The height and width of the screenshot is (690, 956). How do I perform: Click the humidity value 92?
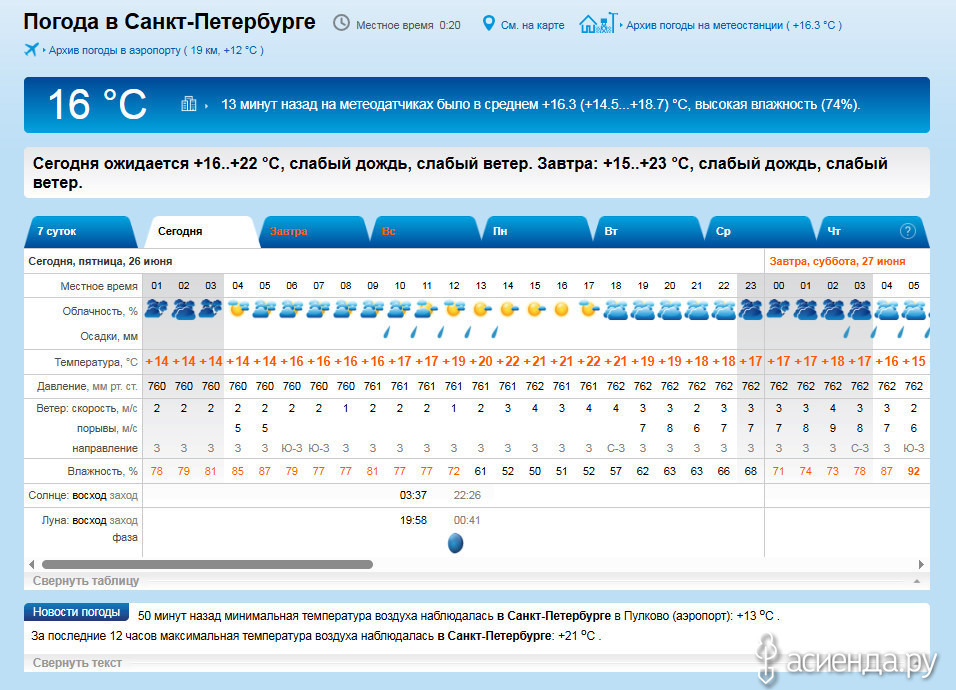[x=913, y=471]
